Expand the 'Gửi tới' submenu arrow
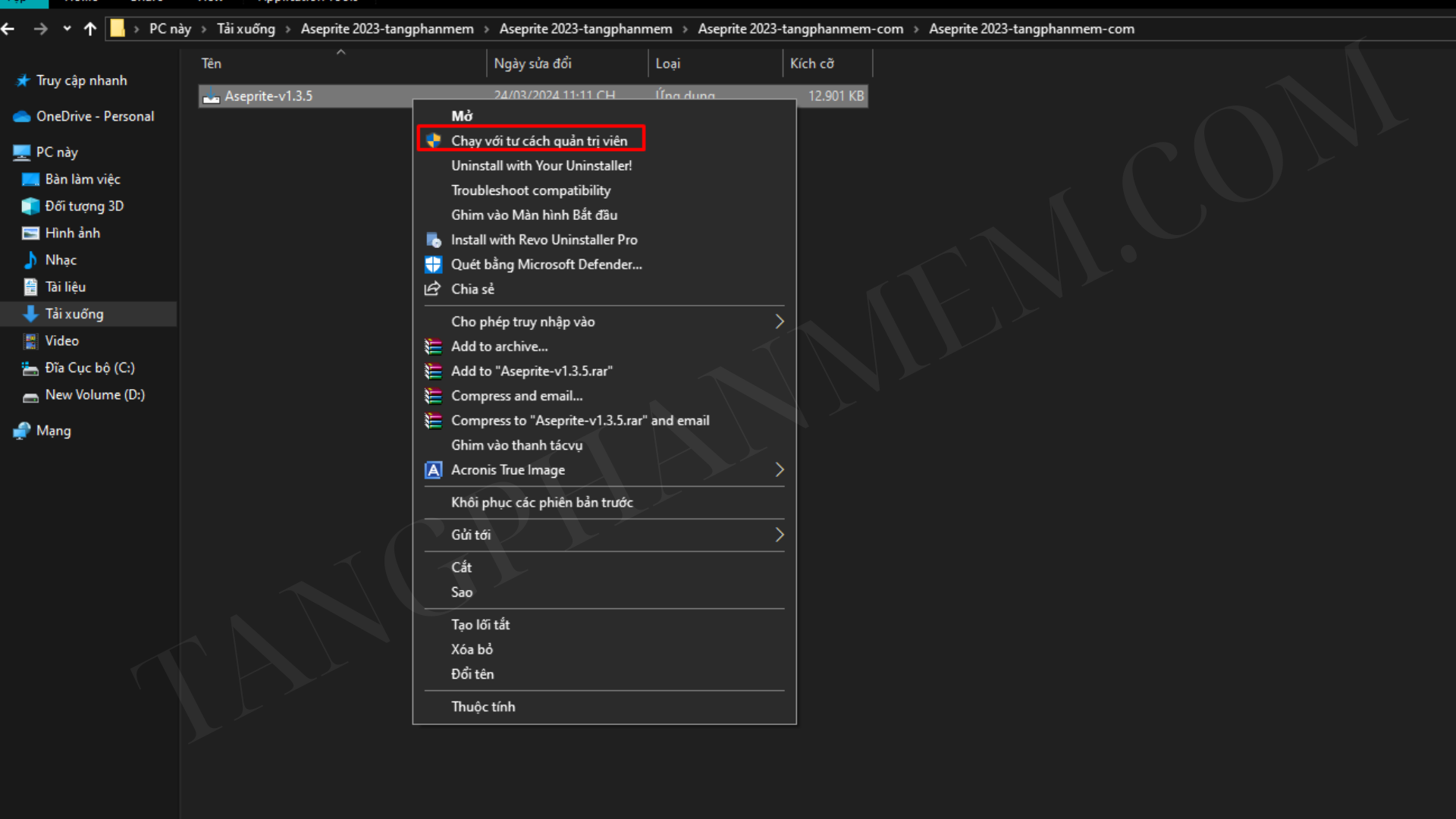This screenshot has width=1456, height=819. (x=780, y=535)
